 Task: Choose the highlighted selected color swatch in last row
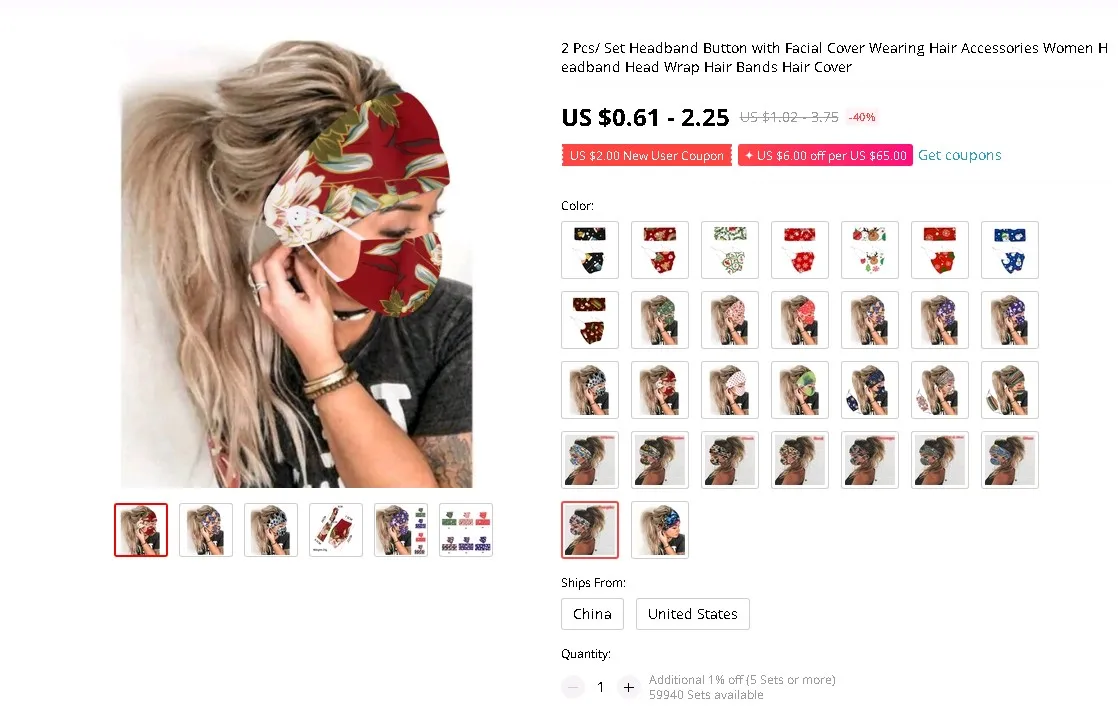pos(590,530)
